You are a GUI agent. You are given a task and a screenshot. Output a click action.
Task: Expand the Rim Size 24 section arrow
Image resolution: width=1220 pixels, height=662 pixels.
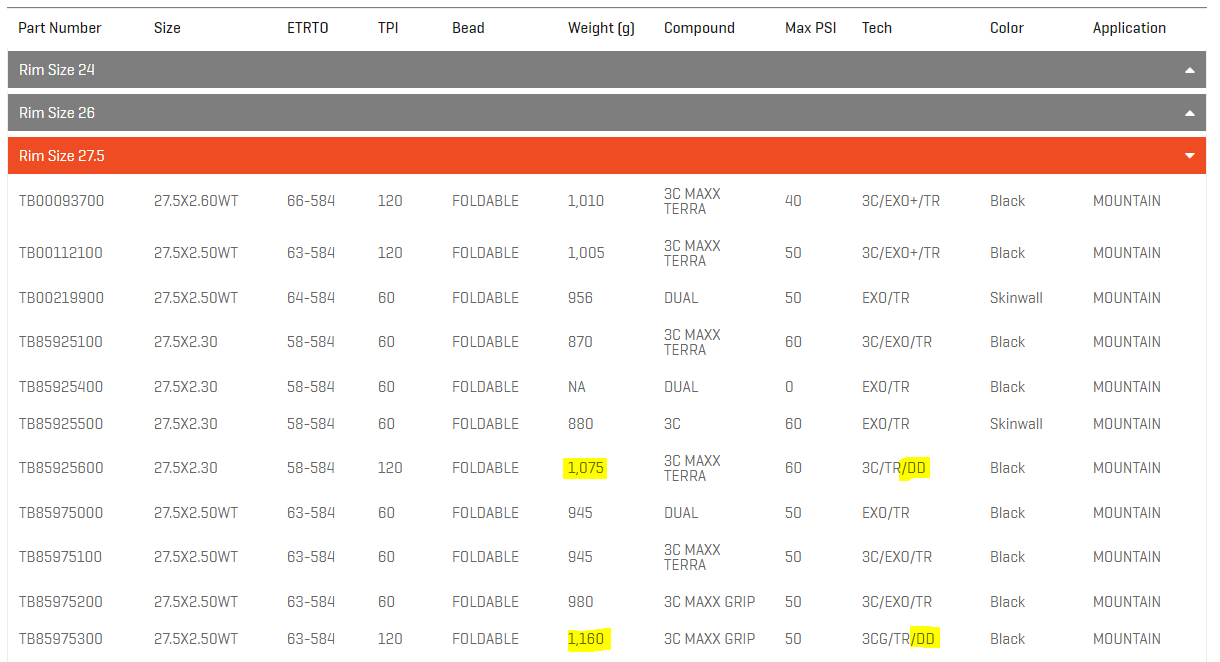(x=1189, y=70)
